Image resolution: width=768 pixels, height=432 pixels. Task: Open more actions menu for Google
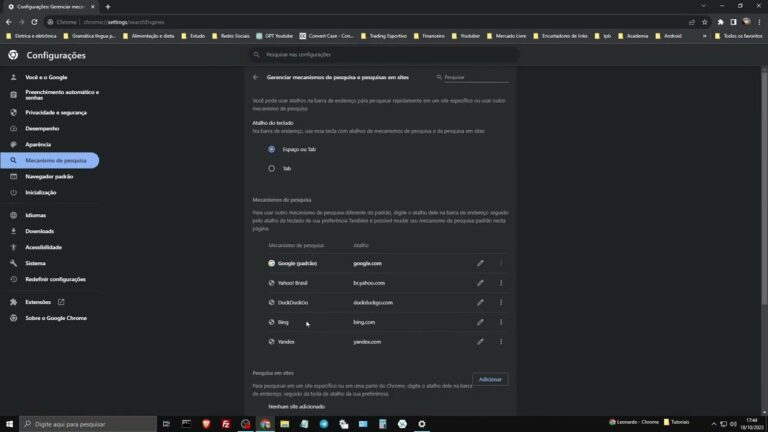click(501, 264)
